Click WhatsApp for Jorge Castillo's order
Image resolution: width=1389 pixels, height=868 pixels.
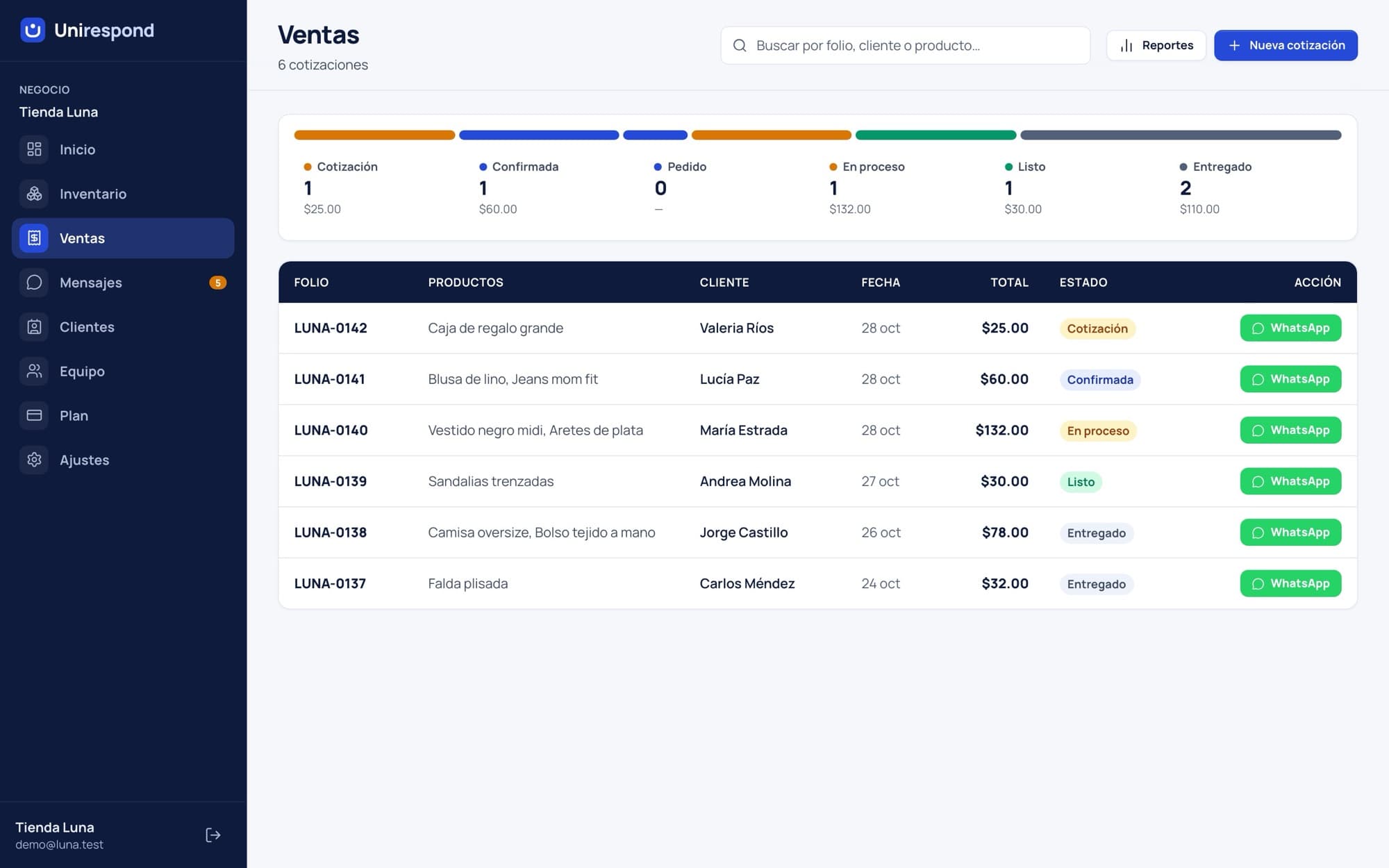pos(1290,533)
